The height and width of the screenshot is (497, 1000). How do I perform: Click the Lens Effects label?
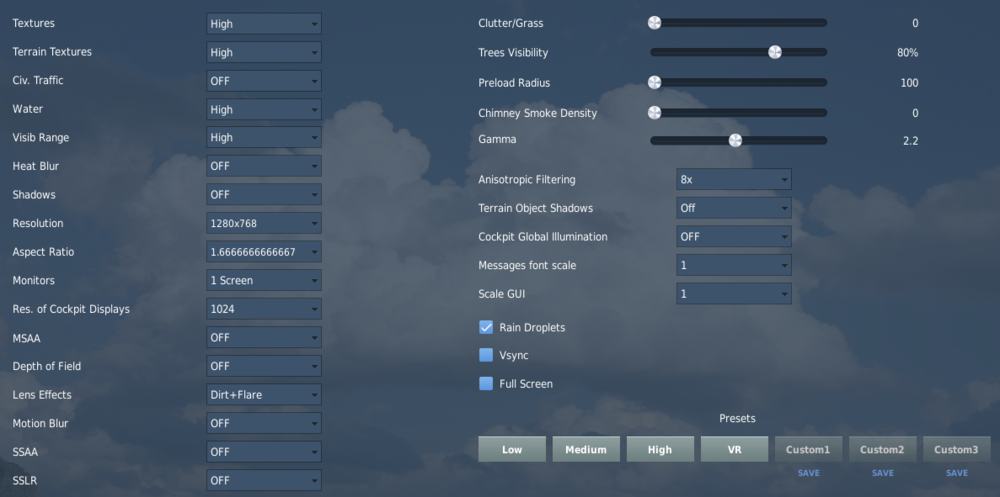[42, 394]
